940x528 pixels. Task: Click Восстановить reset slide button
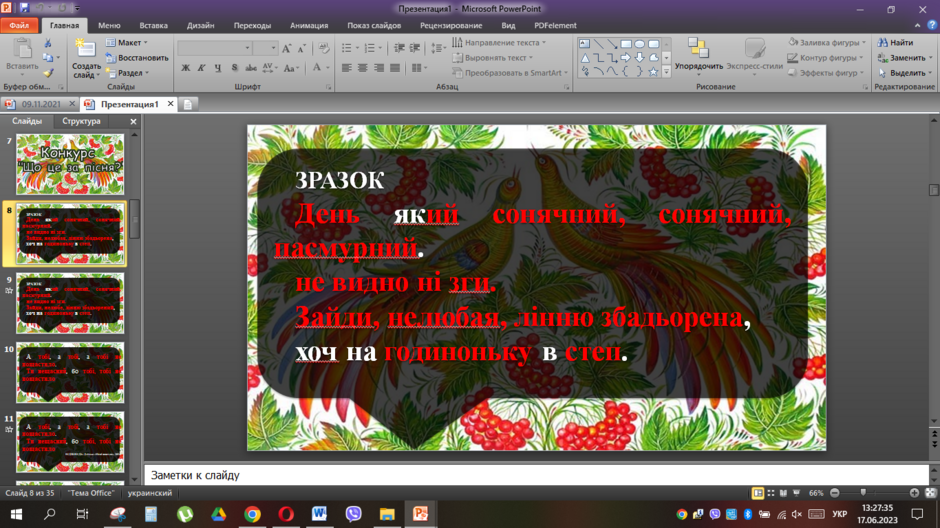(137, 58)
